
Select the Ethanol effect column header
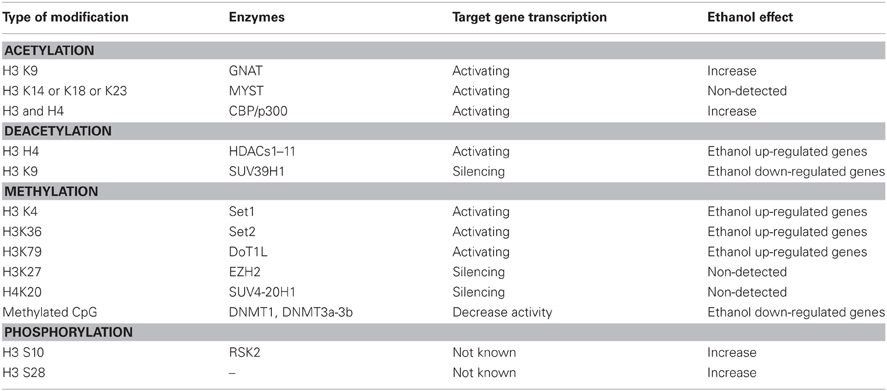[x=750, y=18]
